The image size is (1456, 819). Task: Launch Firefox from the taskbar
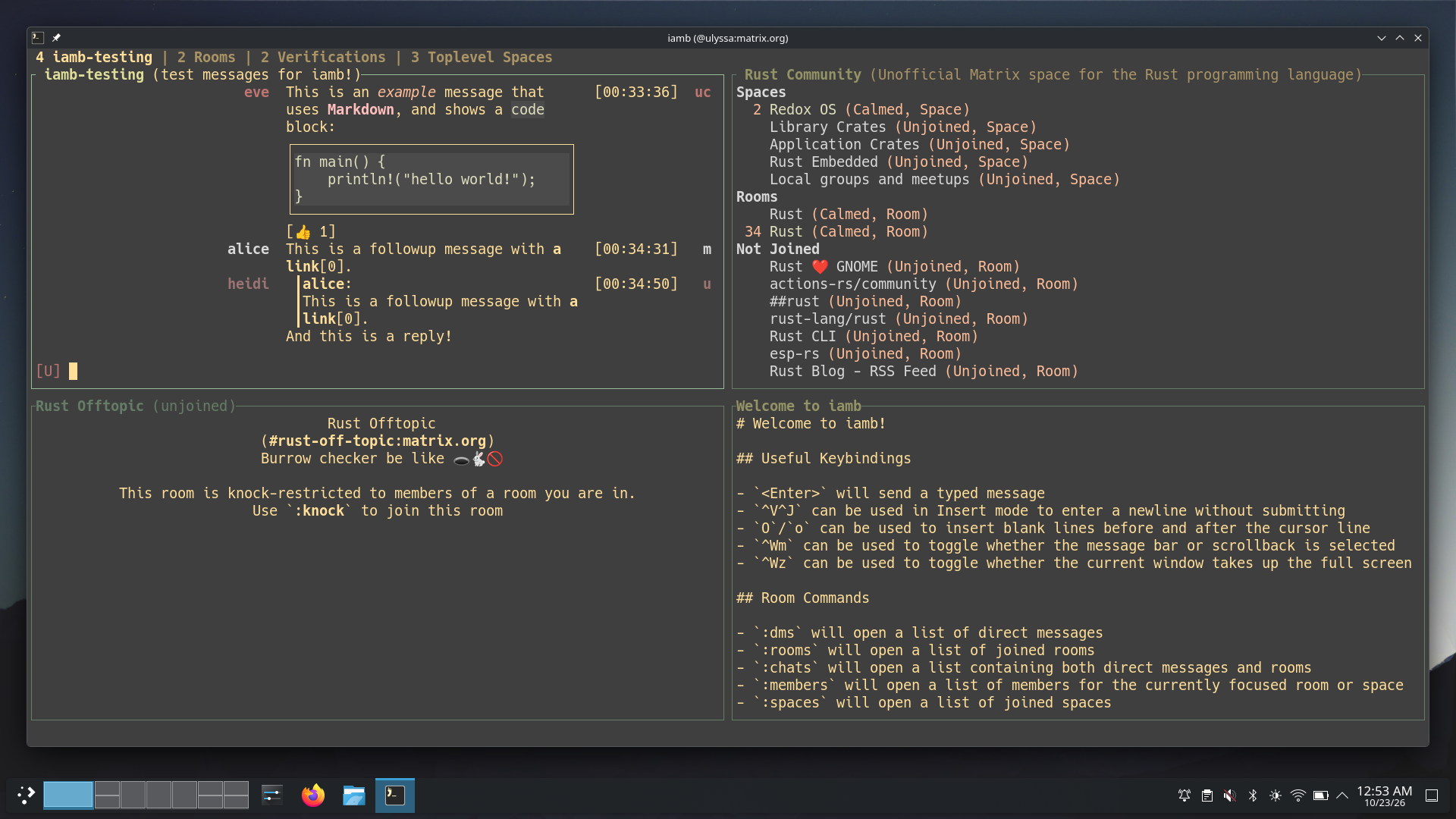tap(312, 795)
